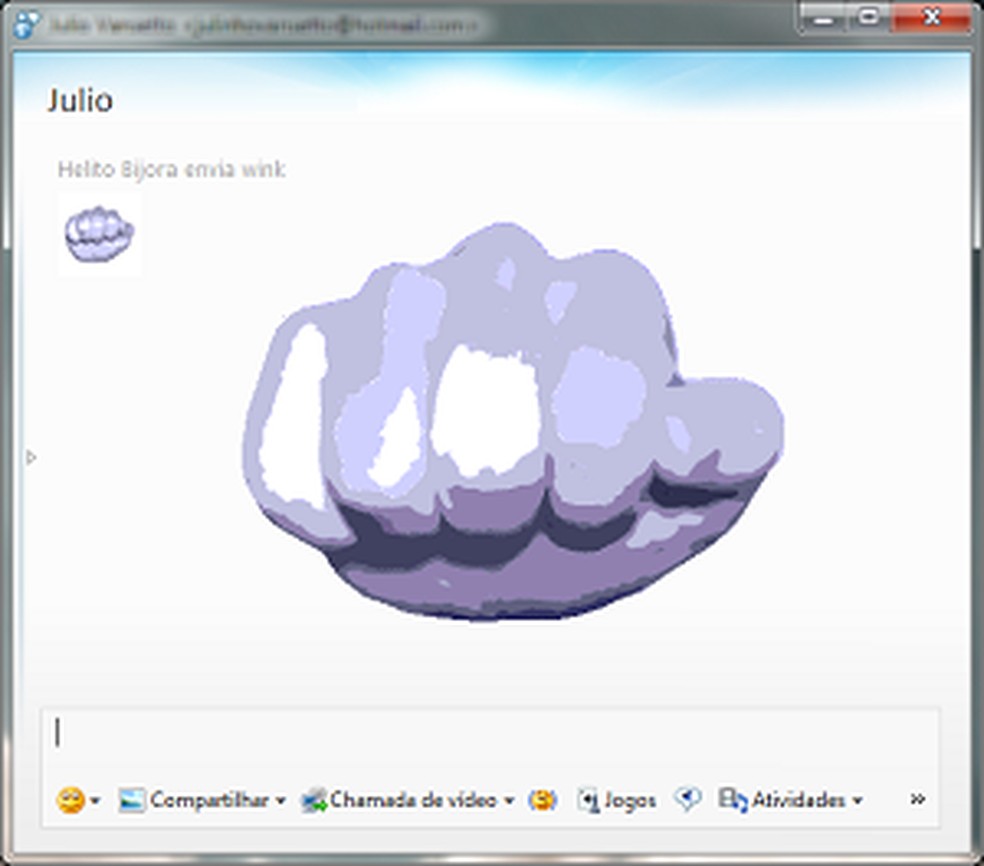Open Jogos to play a game
Screen dimensions: 984x866
[589, 800]
